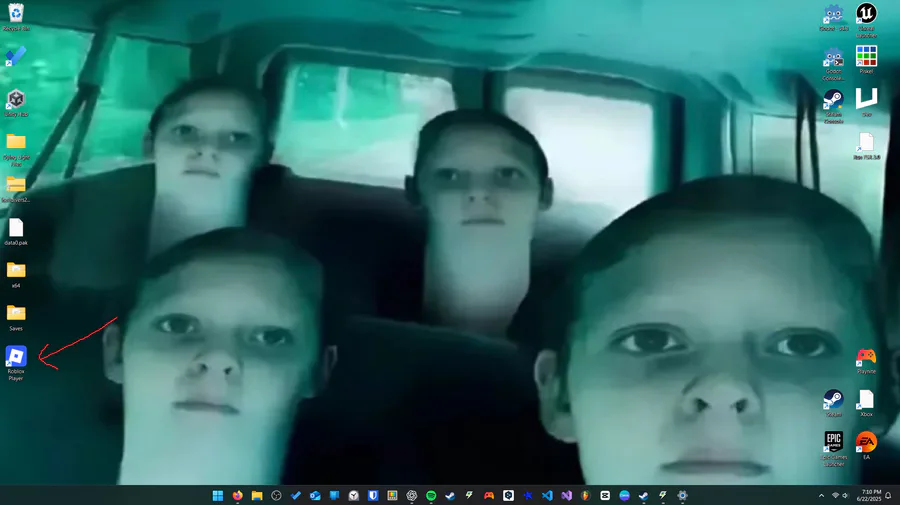Select the colored grid Pixel desktop shortcut
This screenshot has height=505, width=900.
866,56
